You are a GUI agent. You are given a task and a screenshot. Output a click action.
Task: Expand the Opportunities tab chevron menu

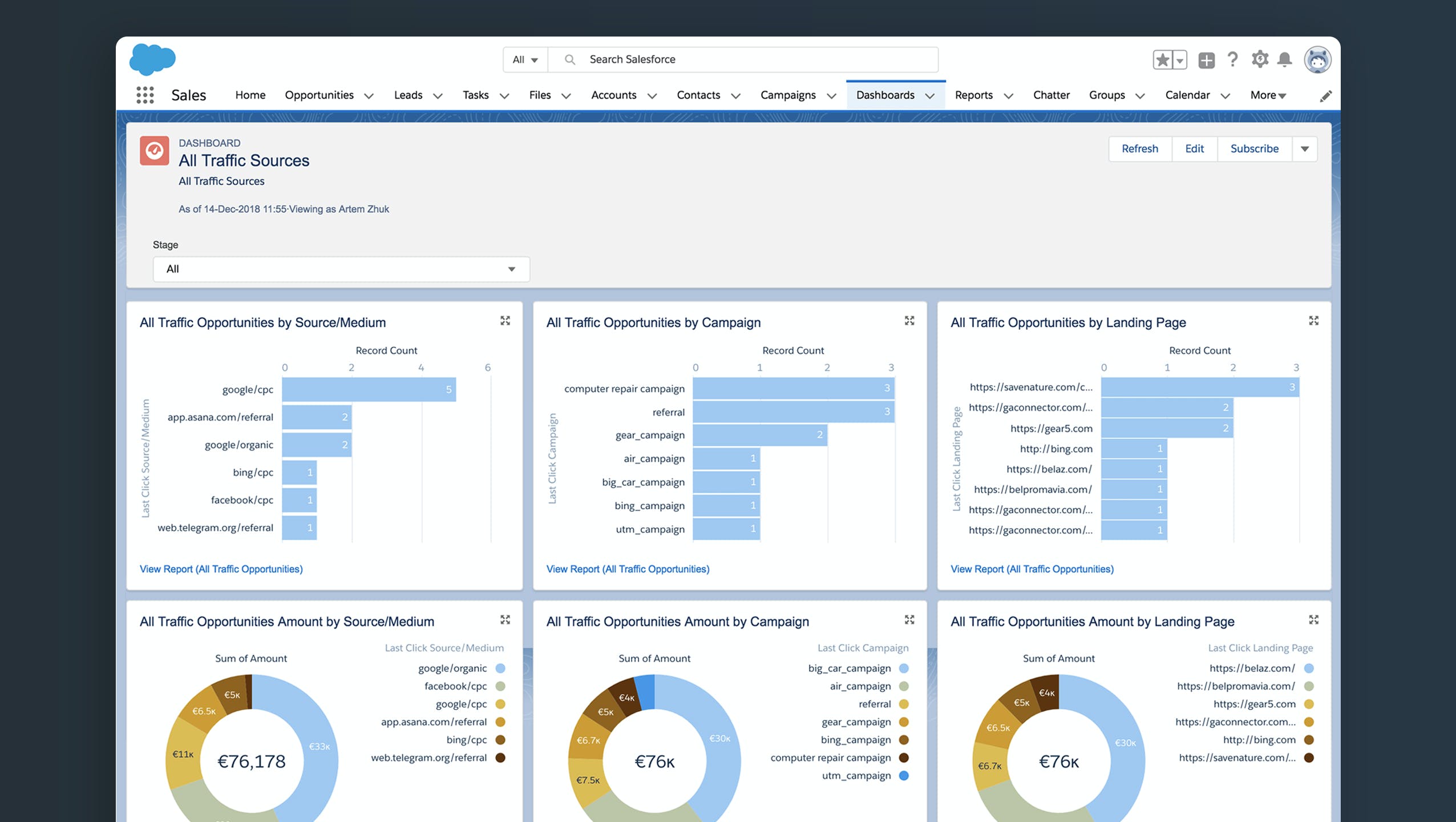[x=369, y=96]
